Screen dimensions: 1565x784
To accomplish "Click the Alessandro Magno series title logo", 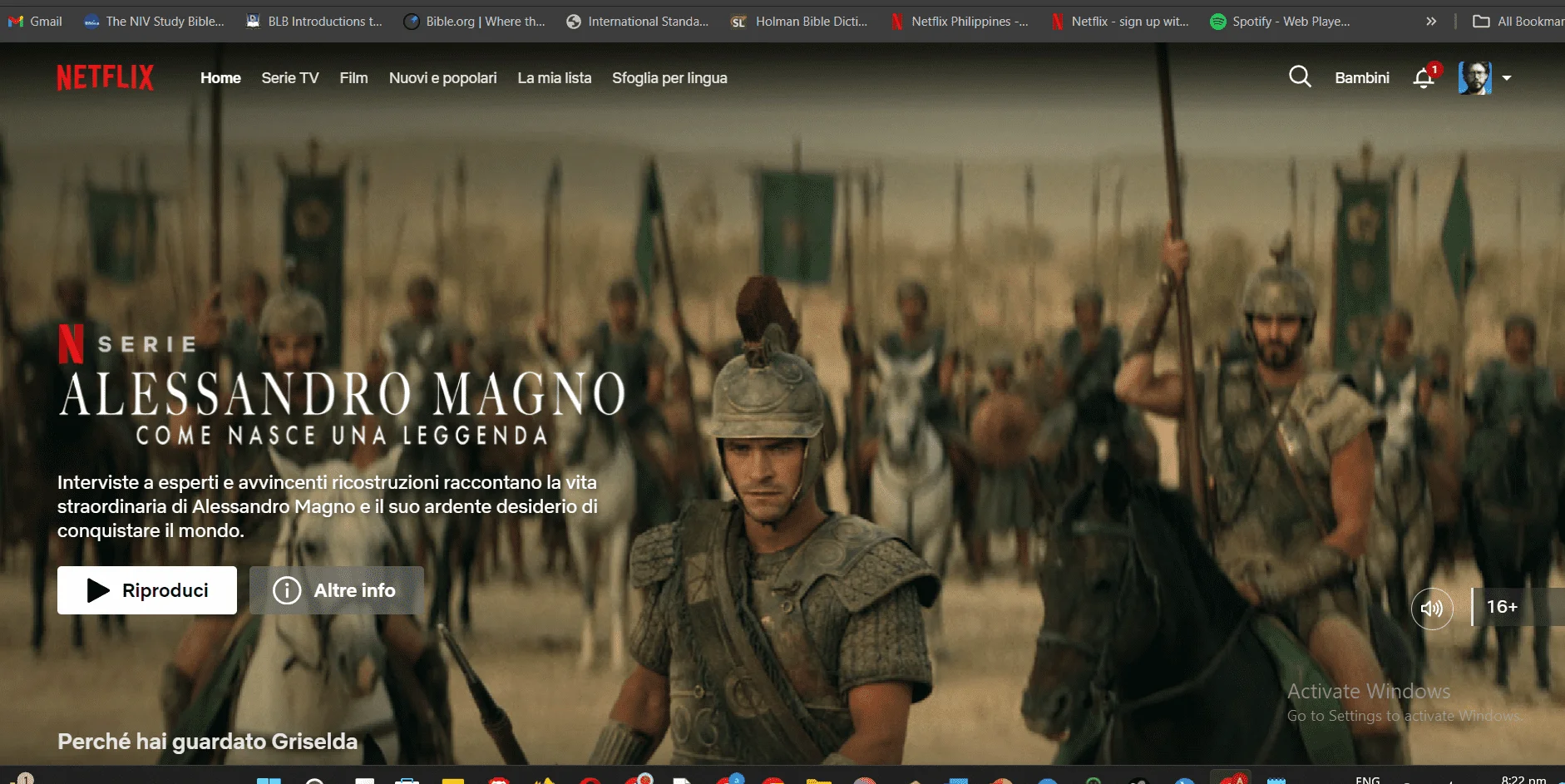I will pos(342,407).
